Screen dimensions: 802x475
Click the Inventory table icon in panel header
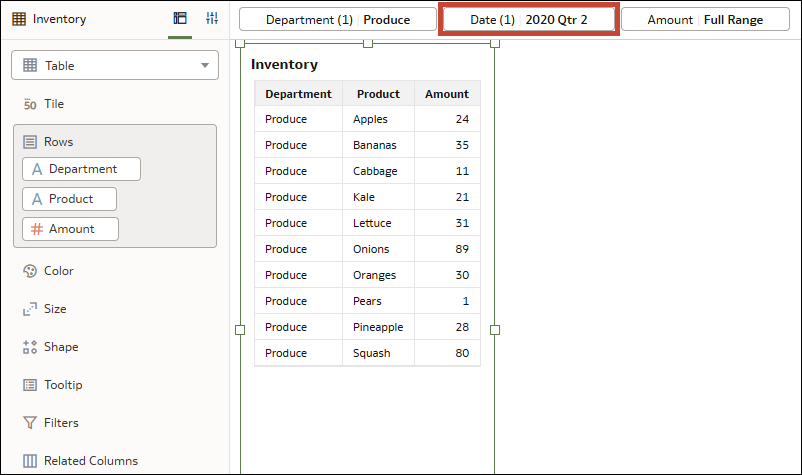(19, 19)
